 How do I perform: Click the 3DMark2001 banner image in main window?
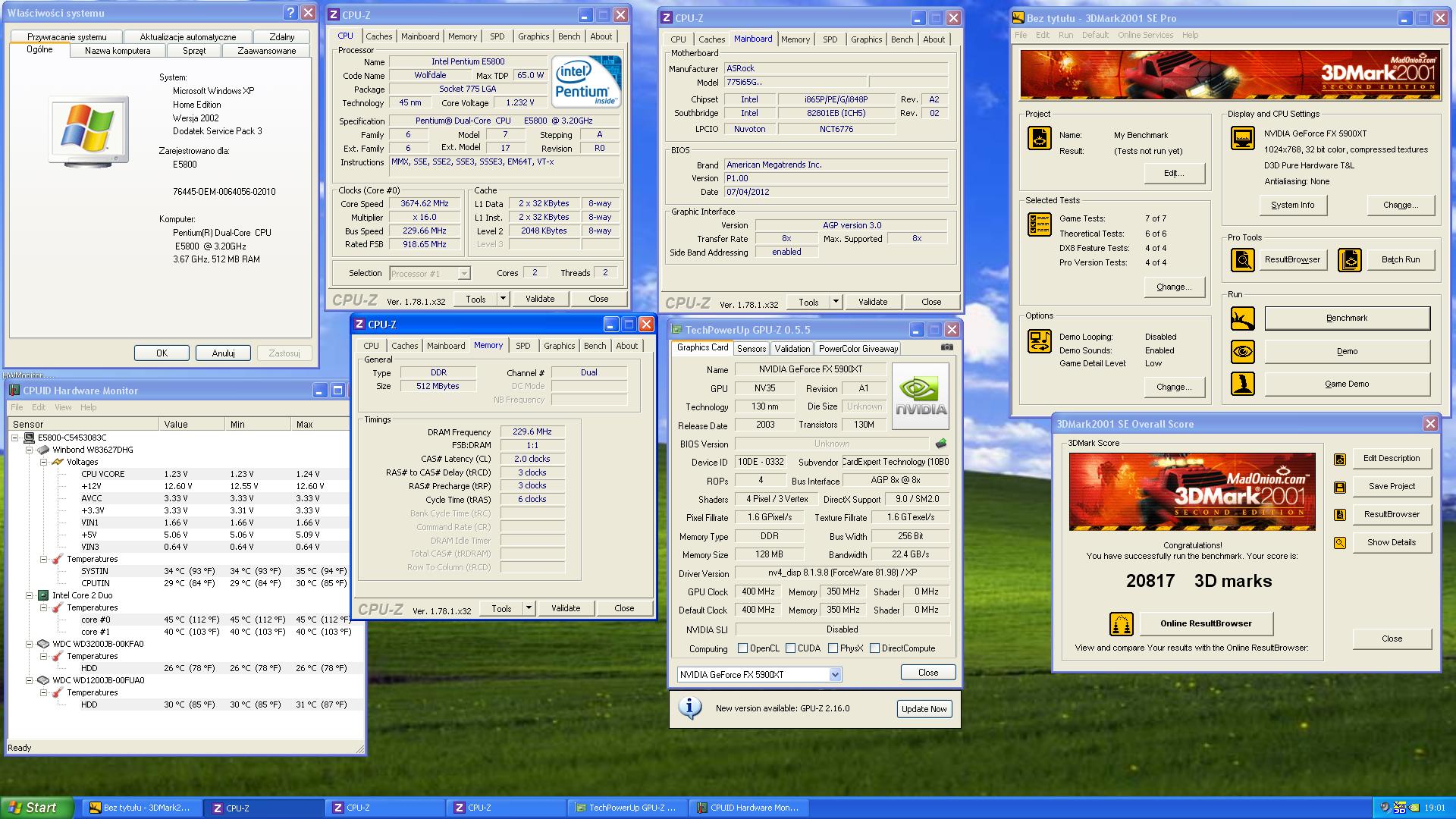click(x=1229, y=75)
